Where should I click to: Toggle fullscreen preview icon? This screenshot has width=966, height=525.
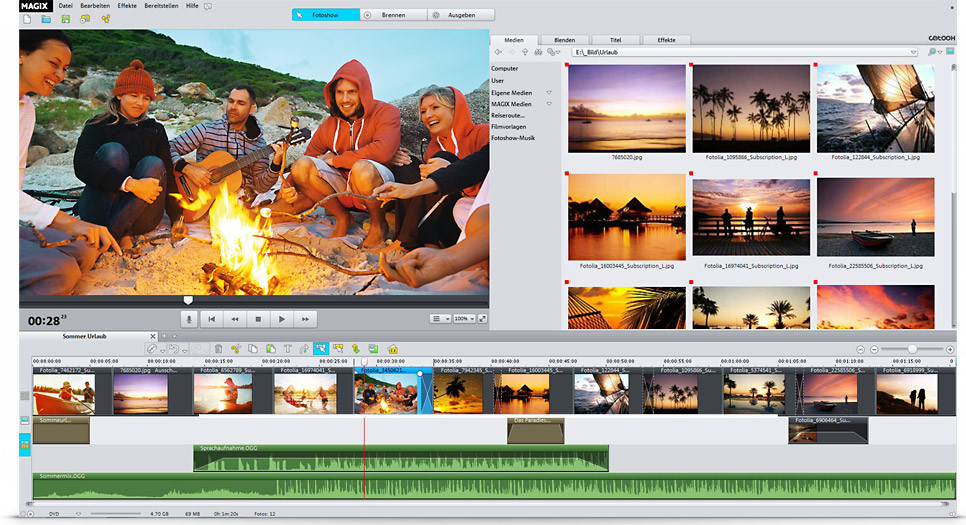point(482,319)
